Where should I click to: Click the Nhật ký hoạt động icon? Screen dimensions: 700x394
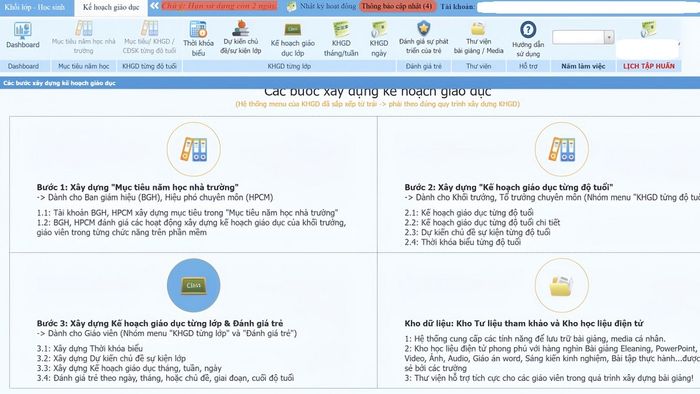pyautogui.click(x=291, y=6)
